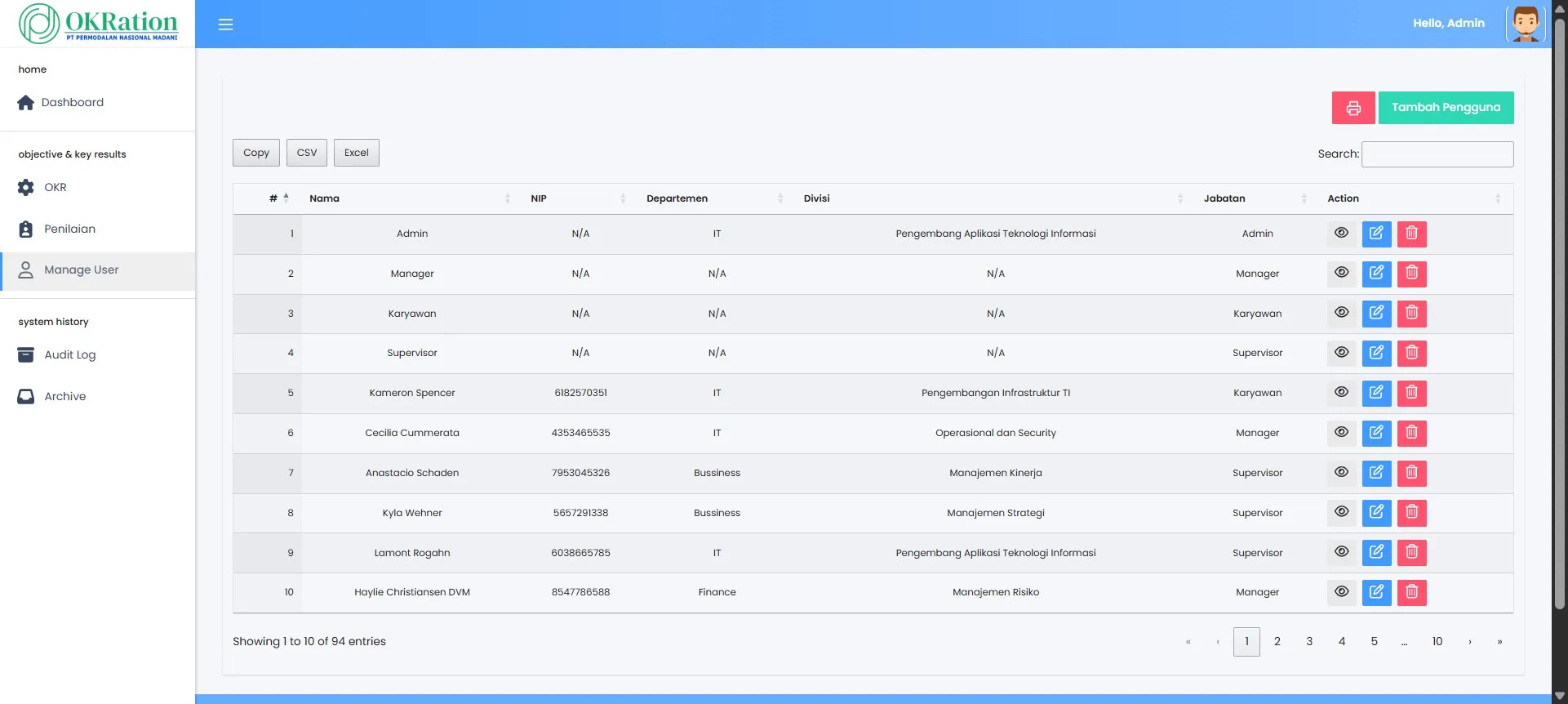Delete Haylie Christiansen DVM's record
This screenshot has width=1568, height=704.
click(1412, 592)
